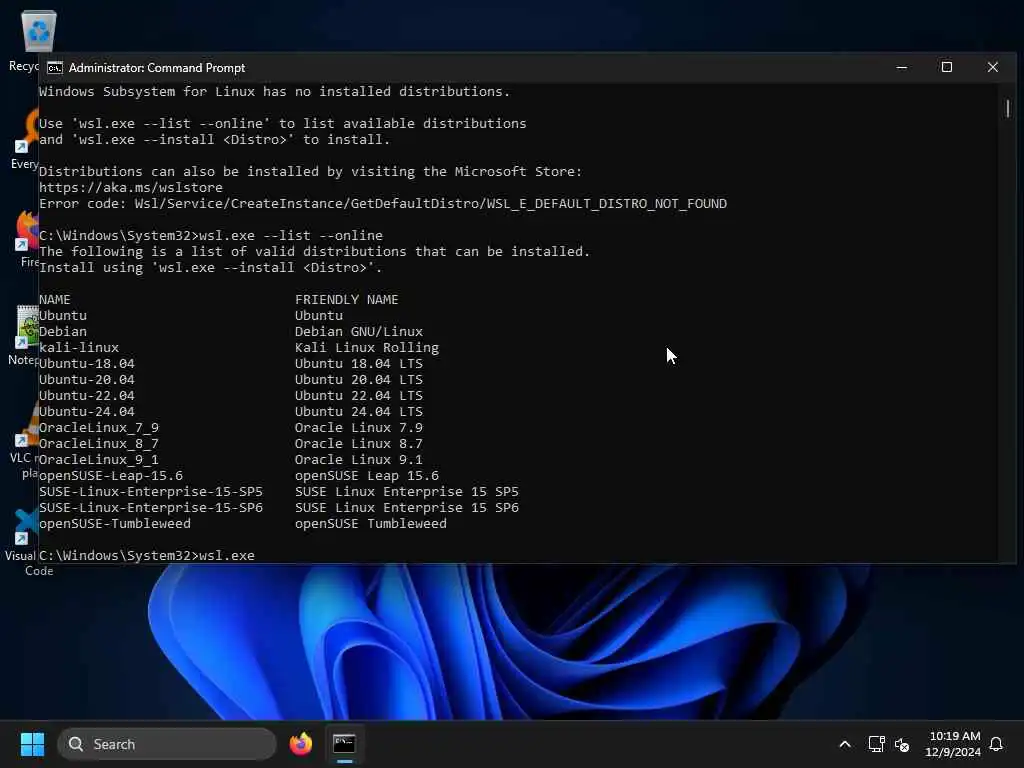This screenshot has height=768, width=1024.
Task: Click the OracleLinux_7_9 distribution name
Action: tap(99, 427)
